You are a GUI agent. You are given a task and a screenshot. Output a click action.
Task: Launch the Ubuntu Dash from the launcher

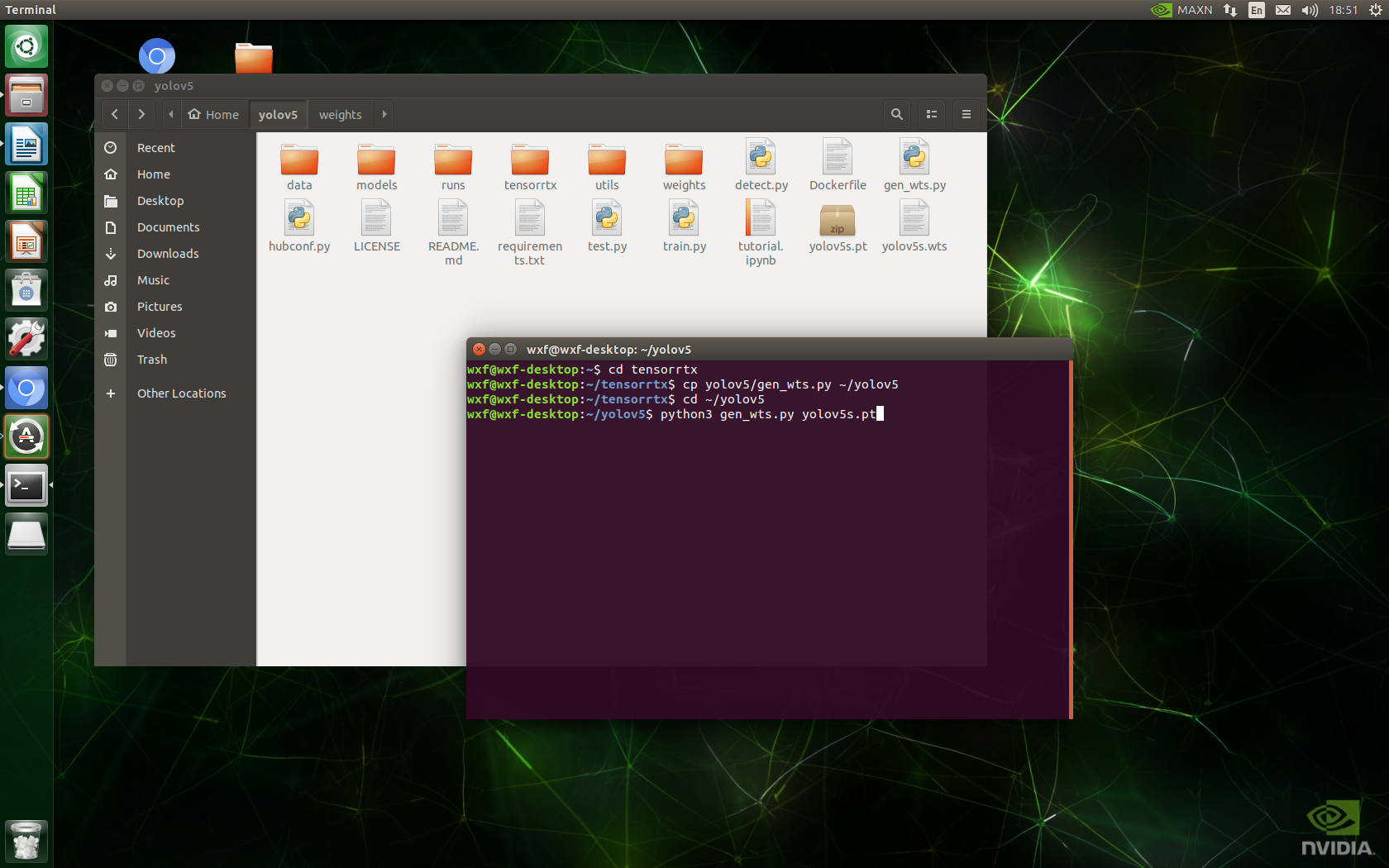point(26,46)
